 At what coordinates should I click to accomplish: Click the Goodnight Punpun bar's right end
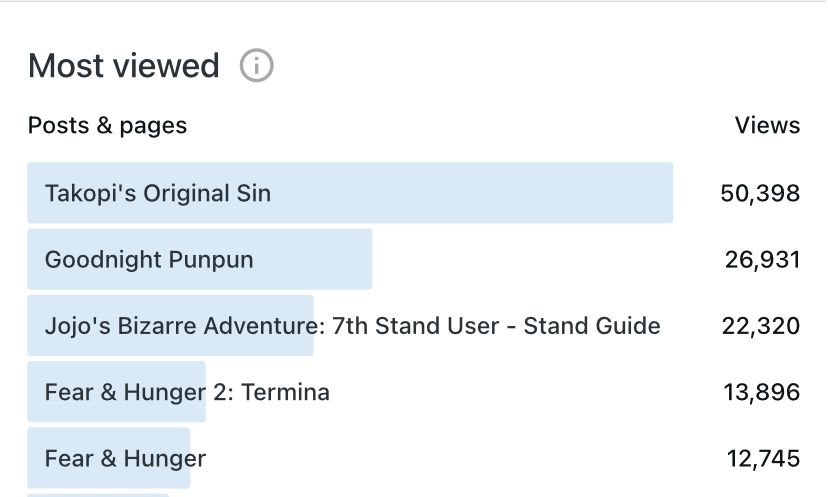[362, 259]
